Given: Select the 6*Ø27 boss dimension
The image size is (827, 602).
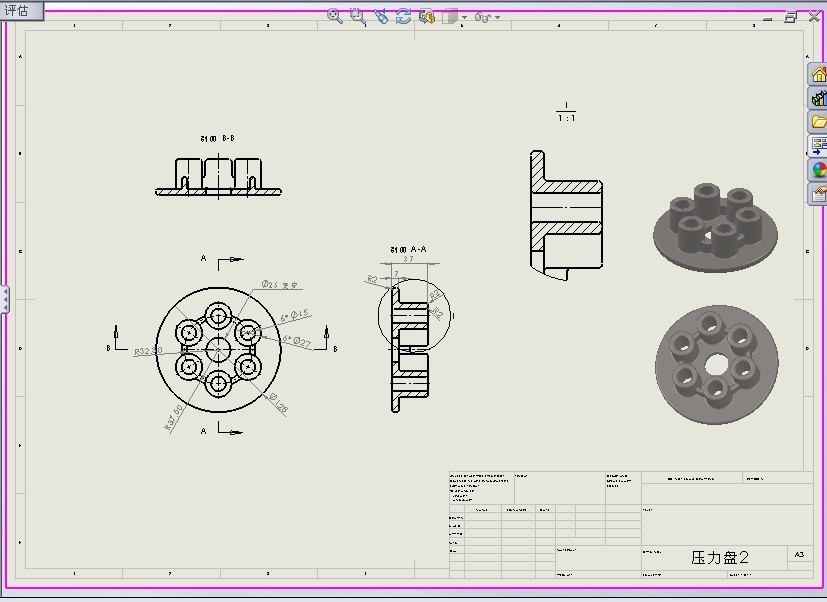Looking at the screenshot, I should [x=297, y=341].
